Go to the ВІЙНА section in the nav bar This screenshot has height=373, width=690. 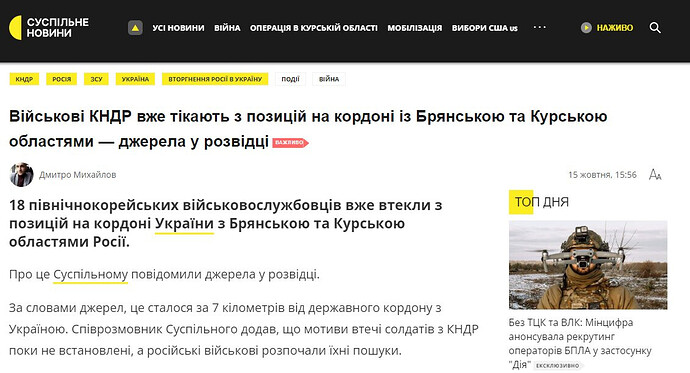pos(227,28)
